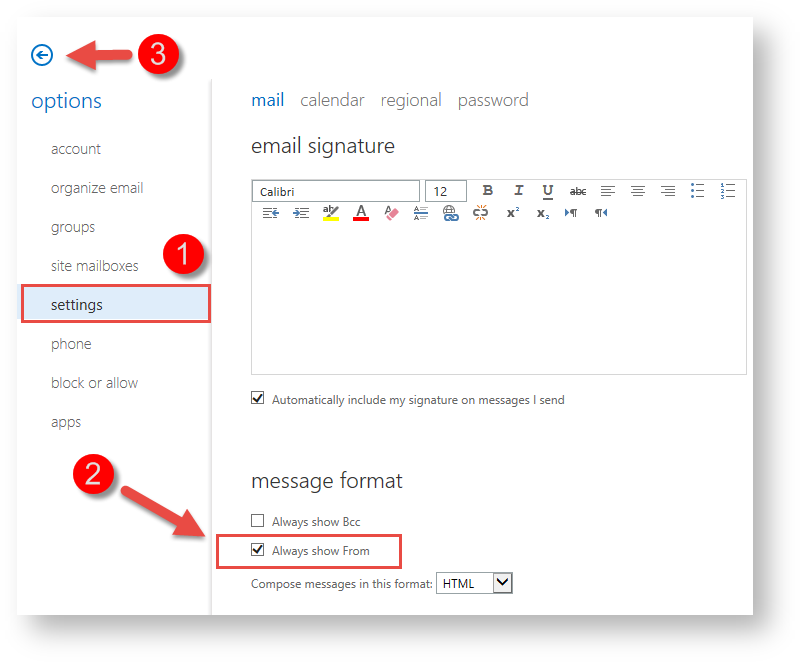Center align the signature text
This screenshot has width=801, height=663.
click(637, 191)
